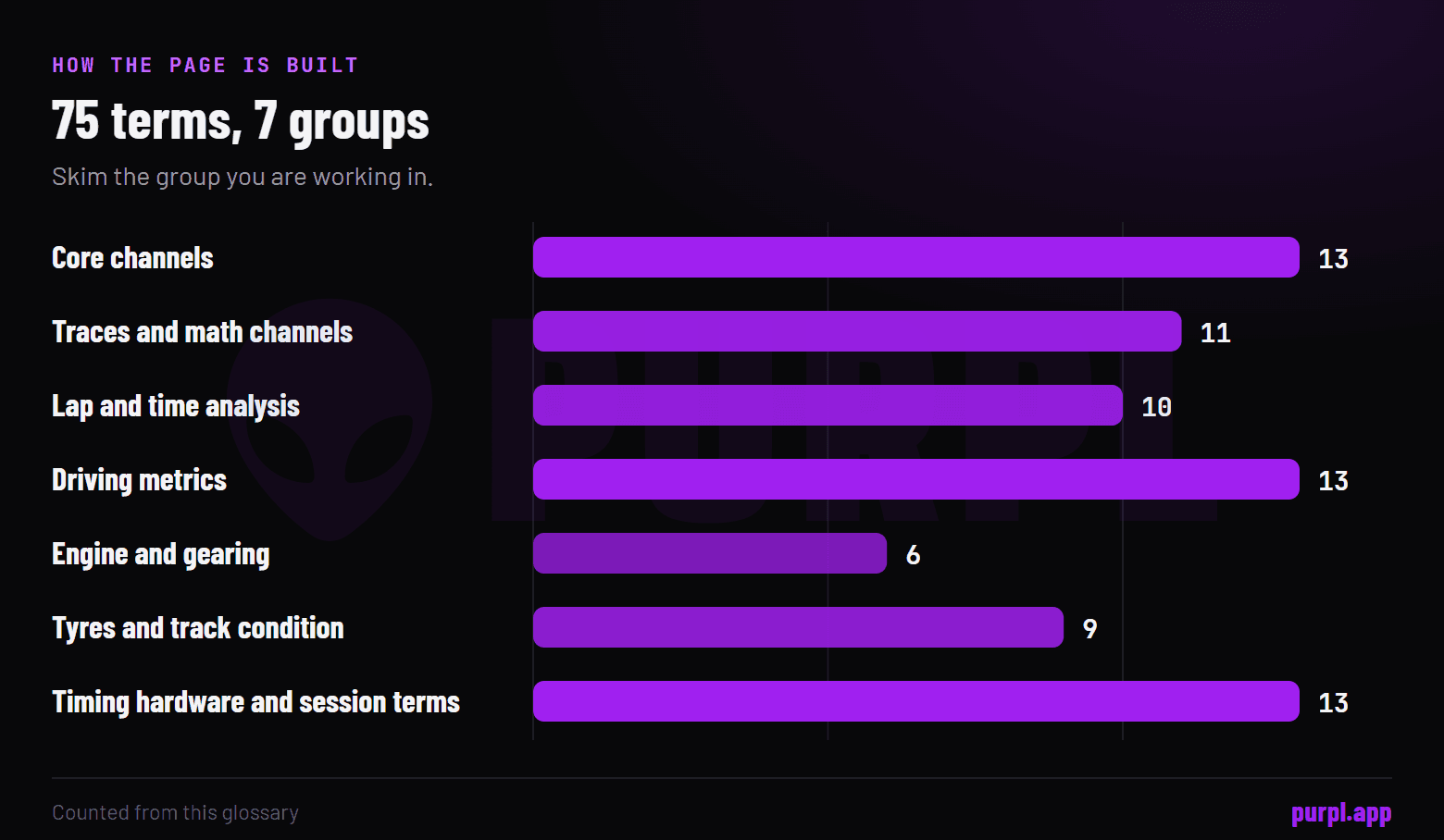Image resolution: width=1444 pixels, height=840 pixels.
Task: Click the Traces and math channels label
Action: [x=202, y=332]
